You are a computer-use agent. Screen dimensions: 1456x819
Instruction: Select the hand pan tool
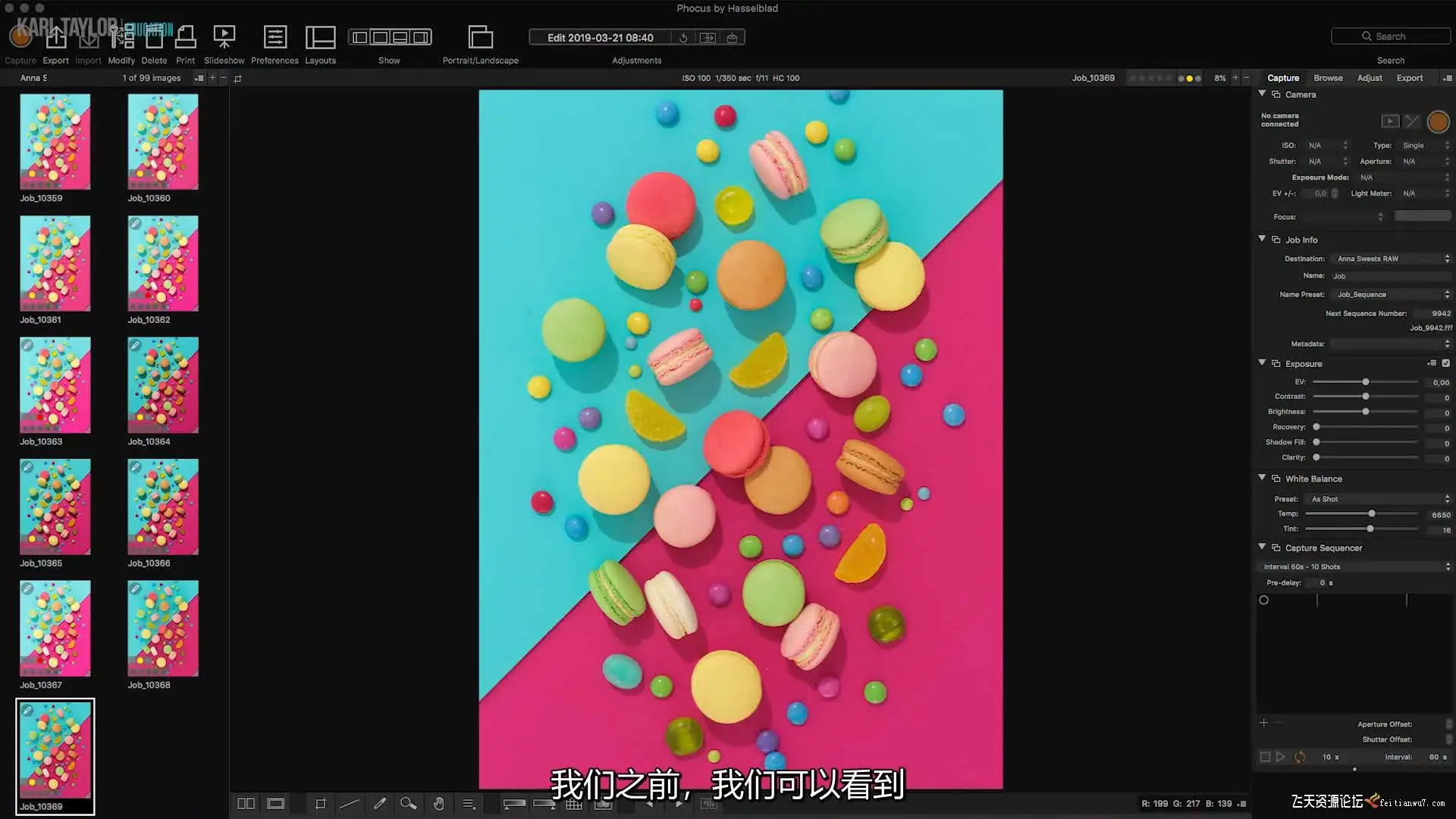pyautogui.click(x=438, y=804)
